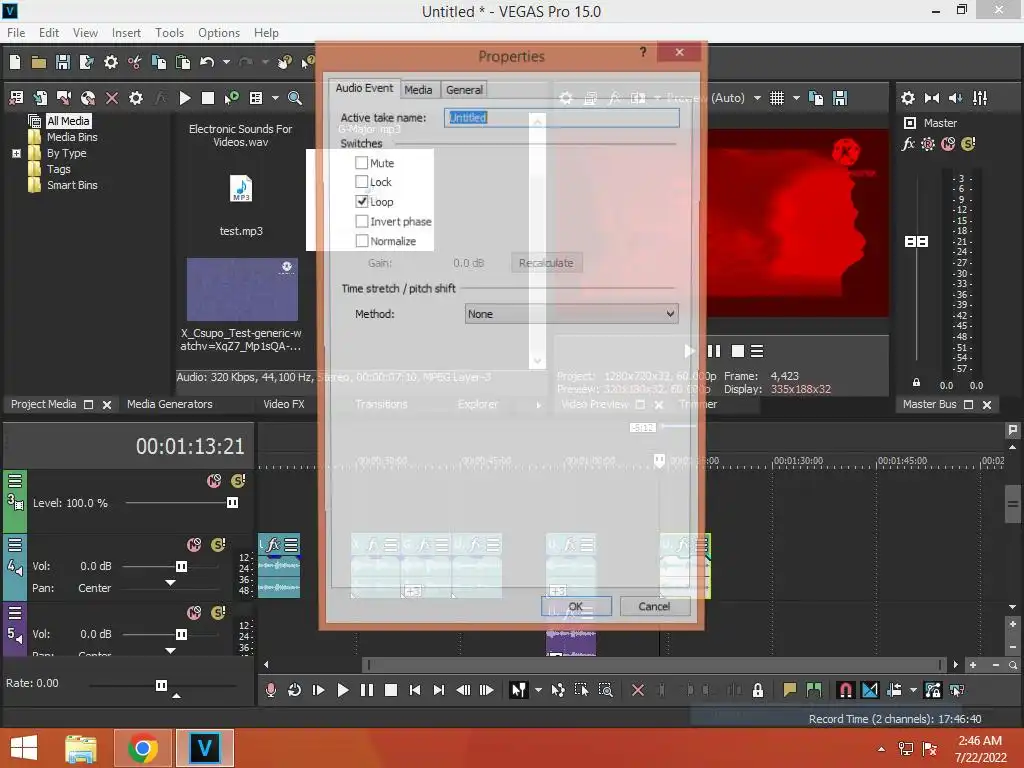The height and width of the screenshot is (768, 1024).
Task: Undo the last action with the curved arrow
Action: [x=207, y=62]
